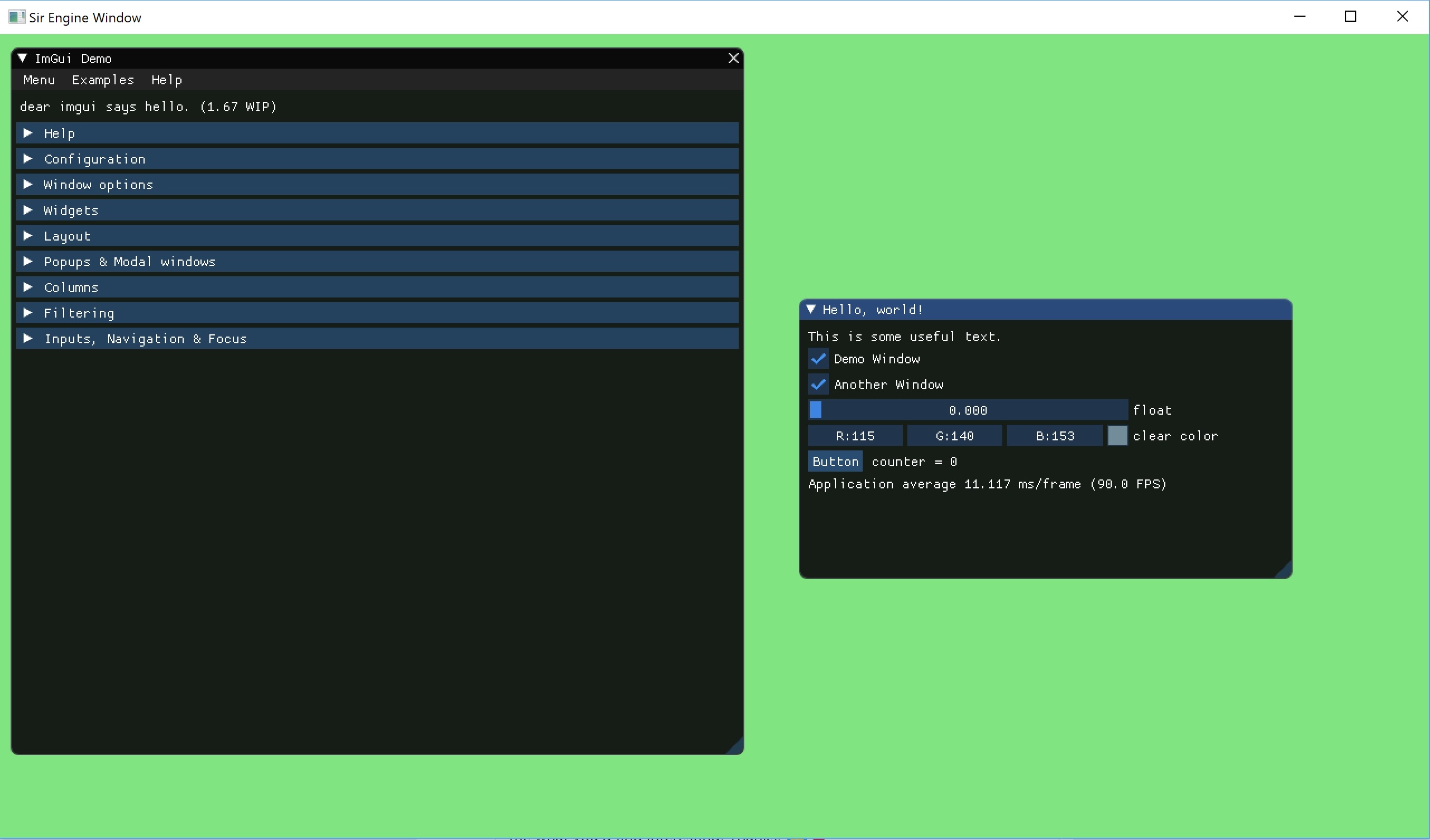This screenshot has width=1430, height=840.
Task: Open the Menu item in menubar
Action: pos(39,80)
